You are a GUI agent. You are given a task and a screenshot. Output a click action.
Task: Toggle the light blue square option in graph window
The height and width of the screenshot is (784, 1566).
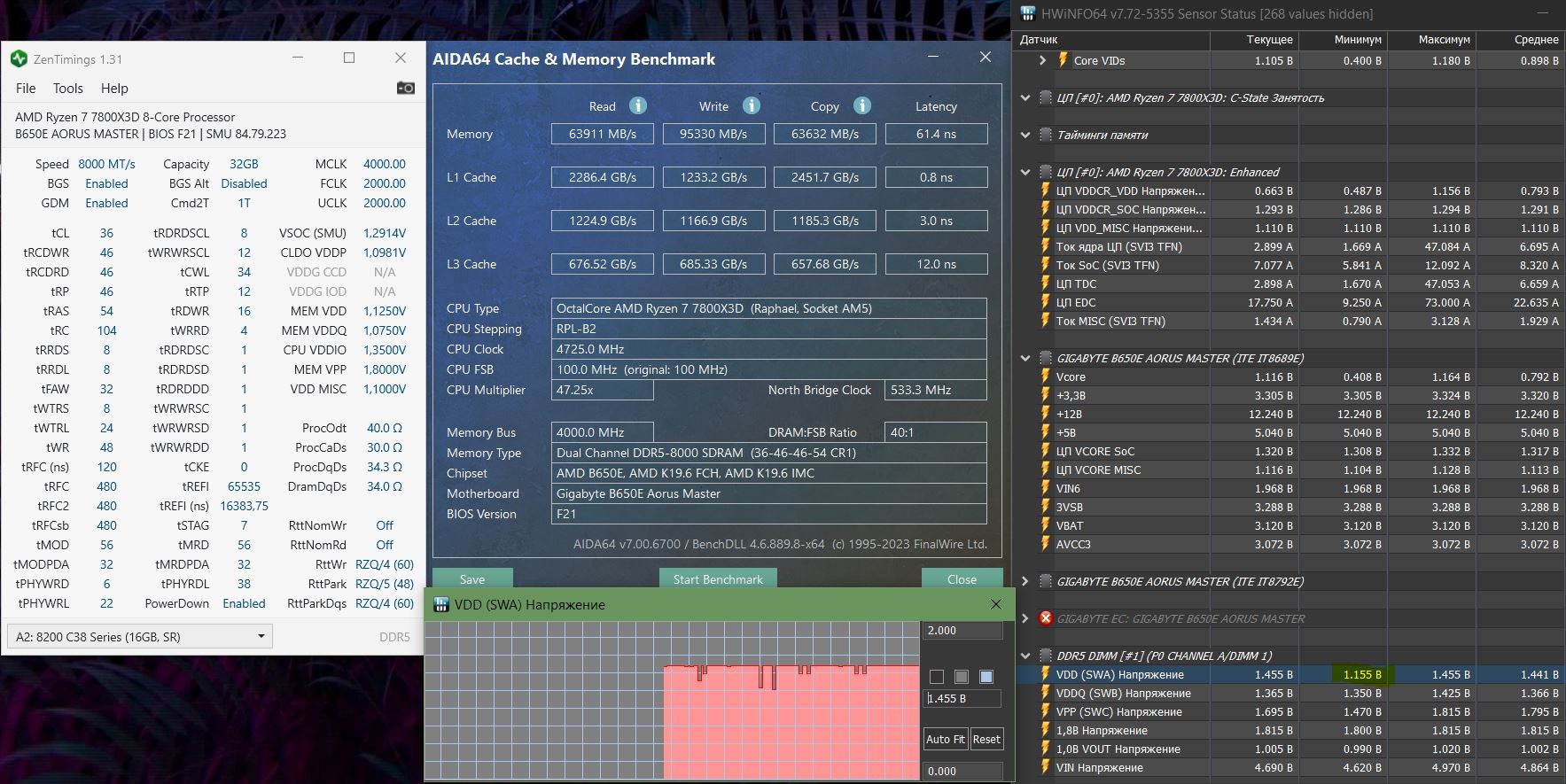(x=986, y=677)
